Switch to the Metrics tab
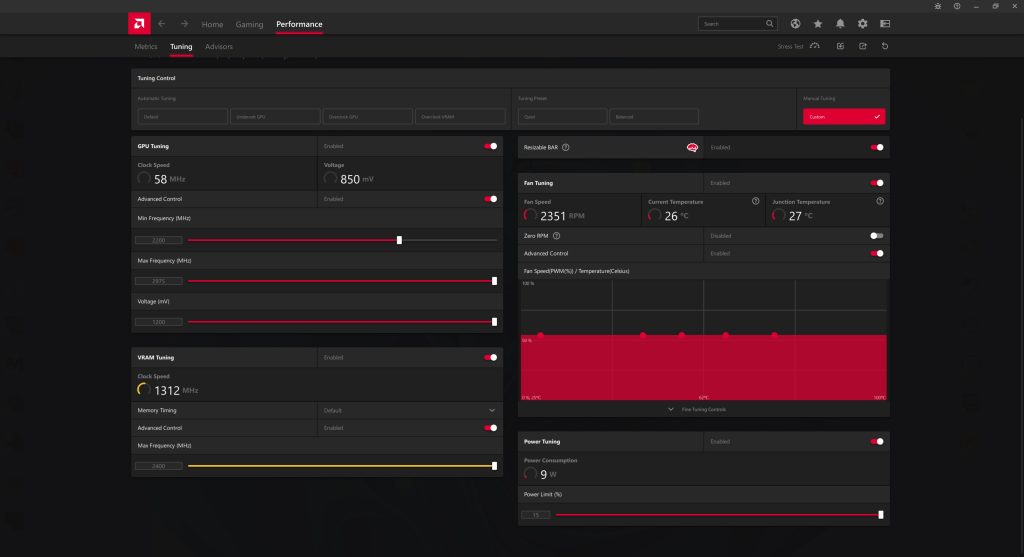Viewport: 1024px width, 557px height. [146, 47]
